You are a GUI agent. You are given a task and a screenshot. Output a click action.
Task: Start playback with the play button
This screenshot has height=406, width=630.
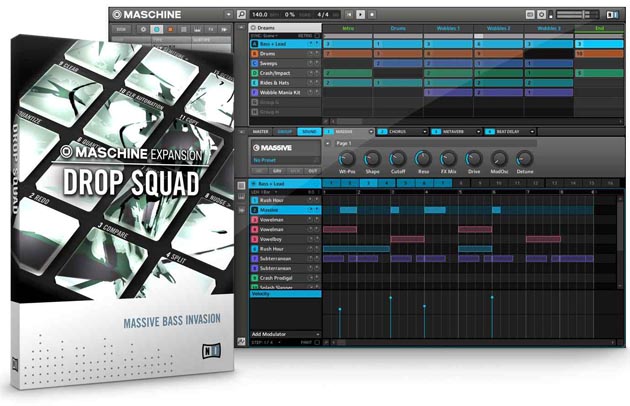[360, 14]
